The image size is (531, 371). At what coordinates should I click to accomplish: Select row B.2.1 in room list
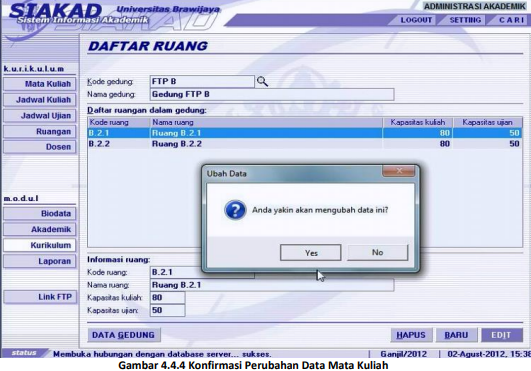(305, 133)
